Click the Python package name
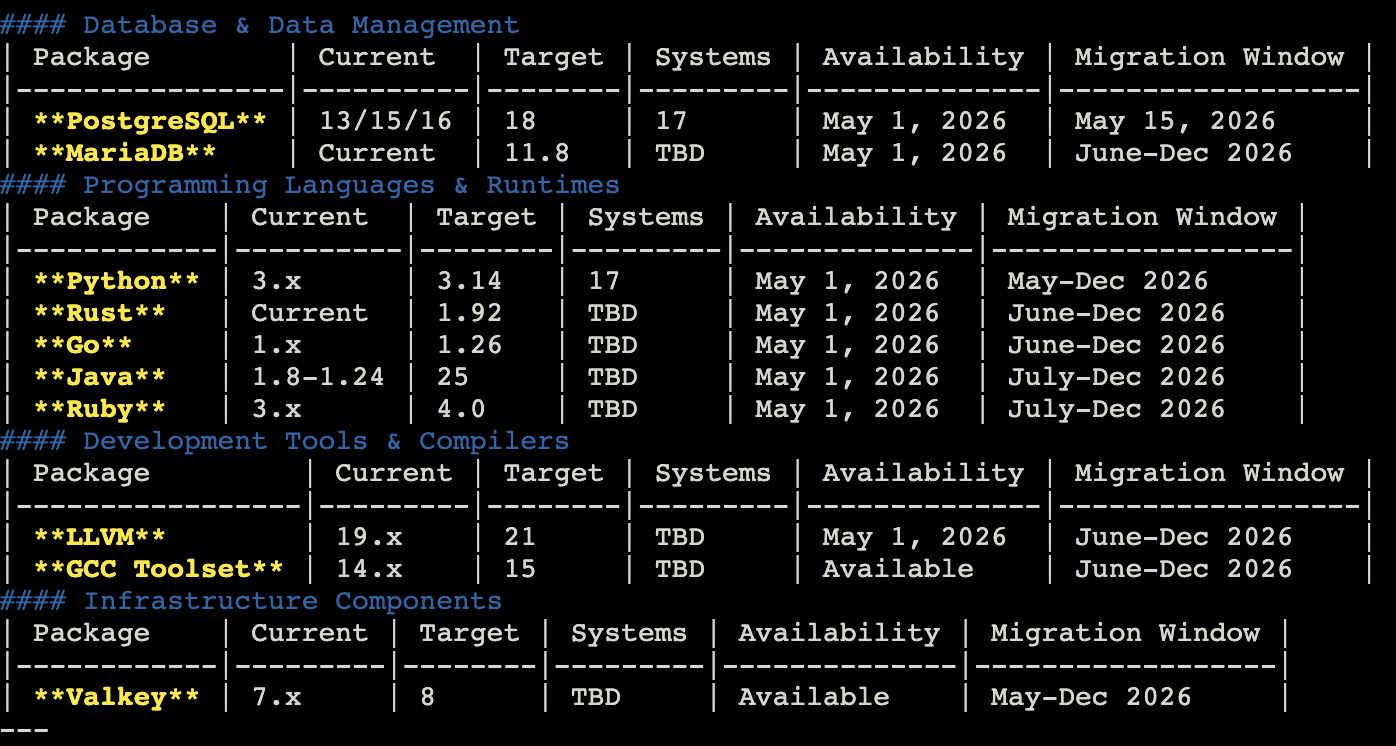The image size is (1396, 746). [x=116, y=281]
